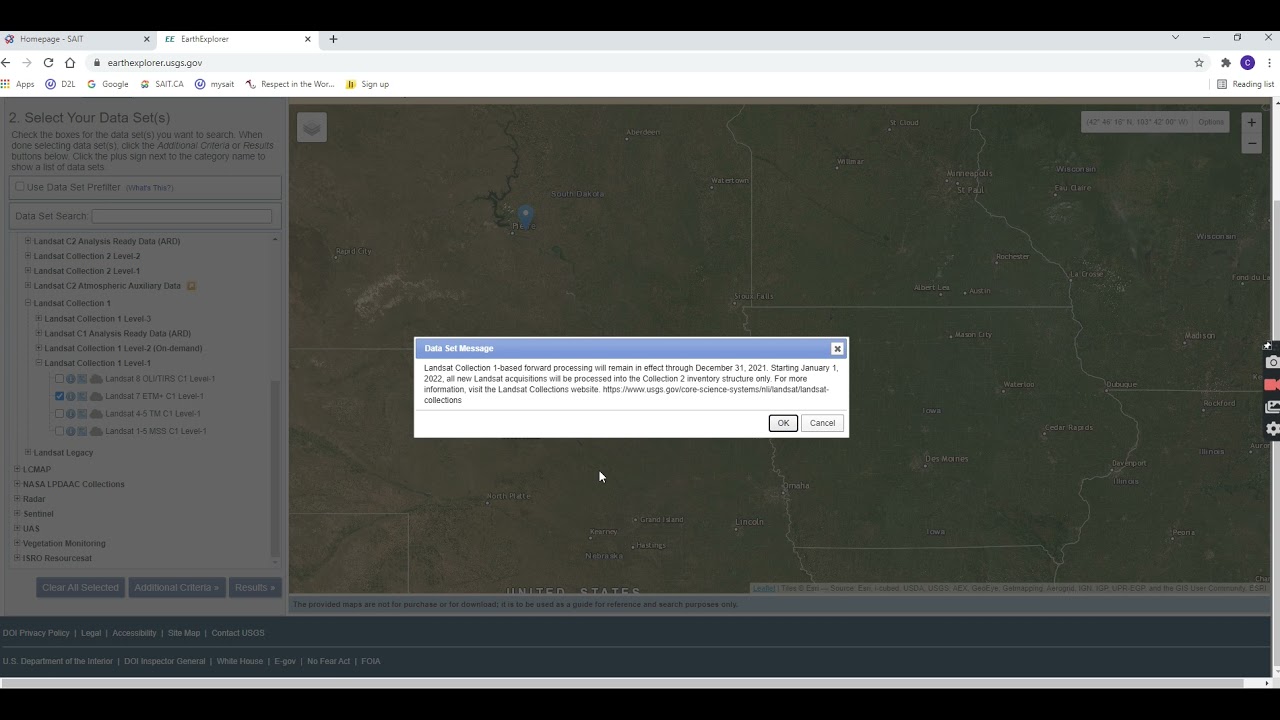The image size is (1280, 720).
Task: Expand Landsat Collection 2 Level-1 node
Action: click(28, 271)
